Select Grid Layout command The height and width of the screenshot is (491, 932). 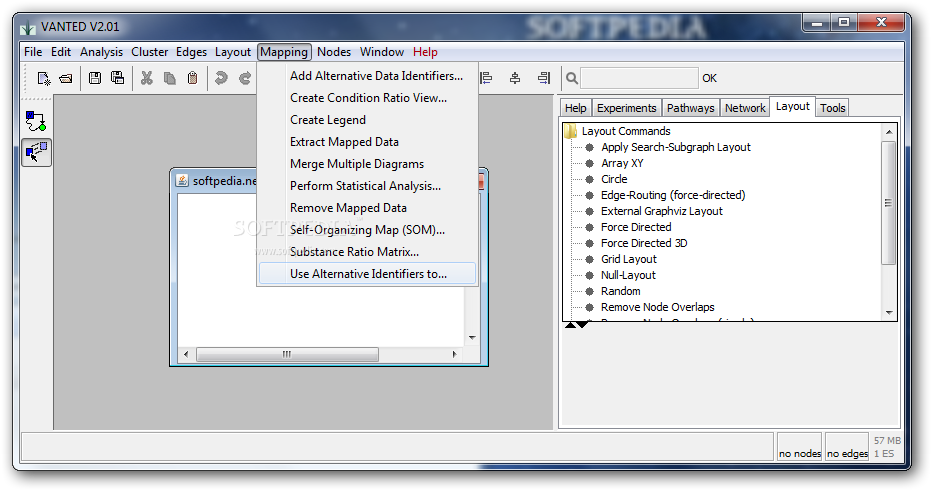tap(628, 259)
